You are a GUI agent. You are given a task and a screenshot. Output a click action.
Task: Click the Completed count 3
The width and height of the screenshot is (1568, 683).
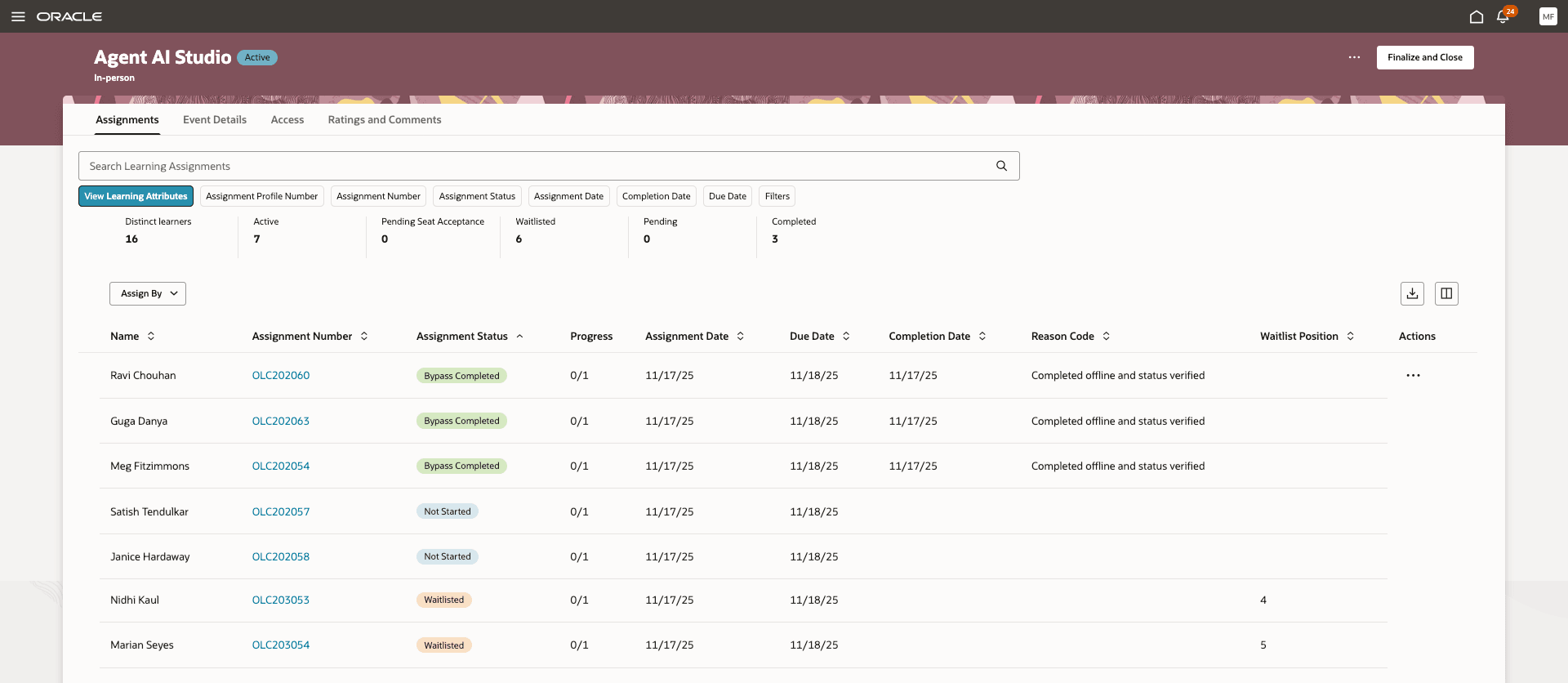775,239
